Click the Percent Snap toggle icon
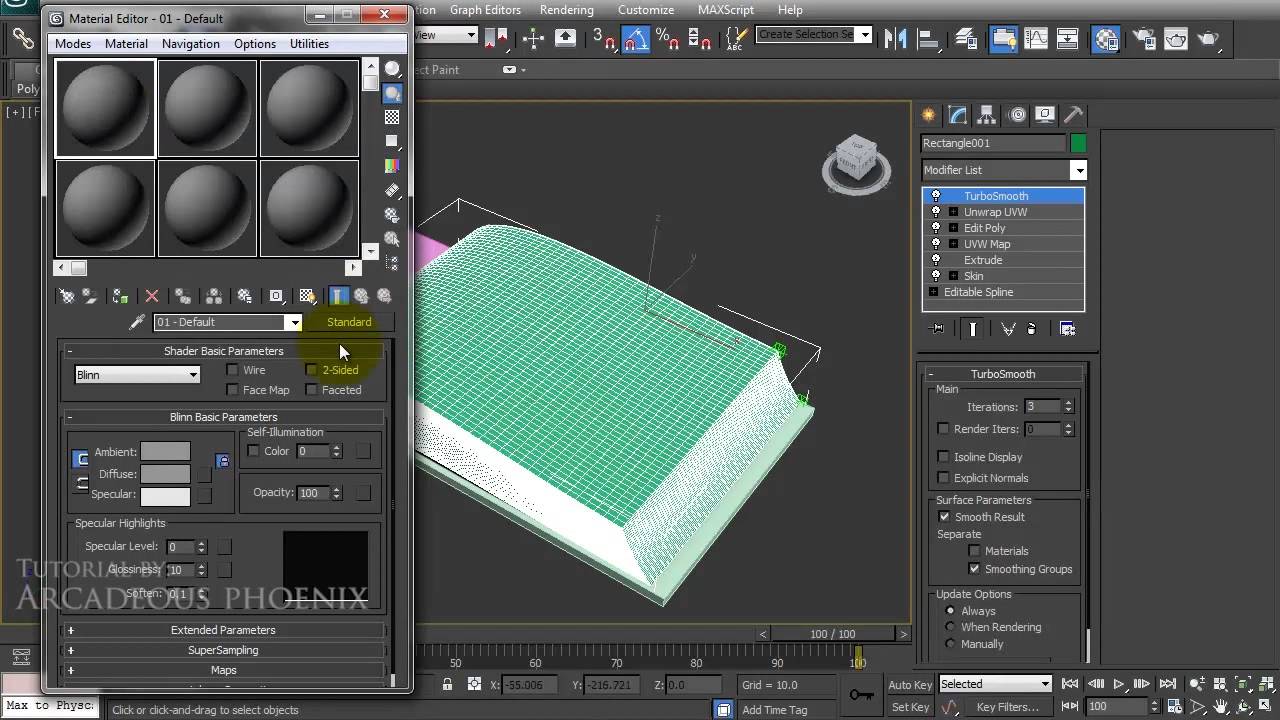 tap(665, 39)
